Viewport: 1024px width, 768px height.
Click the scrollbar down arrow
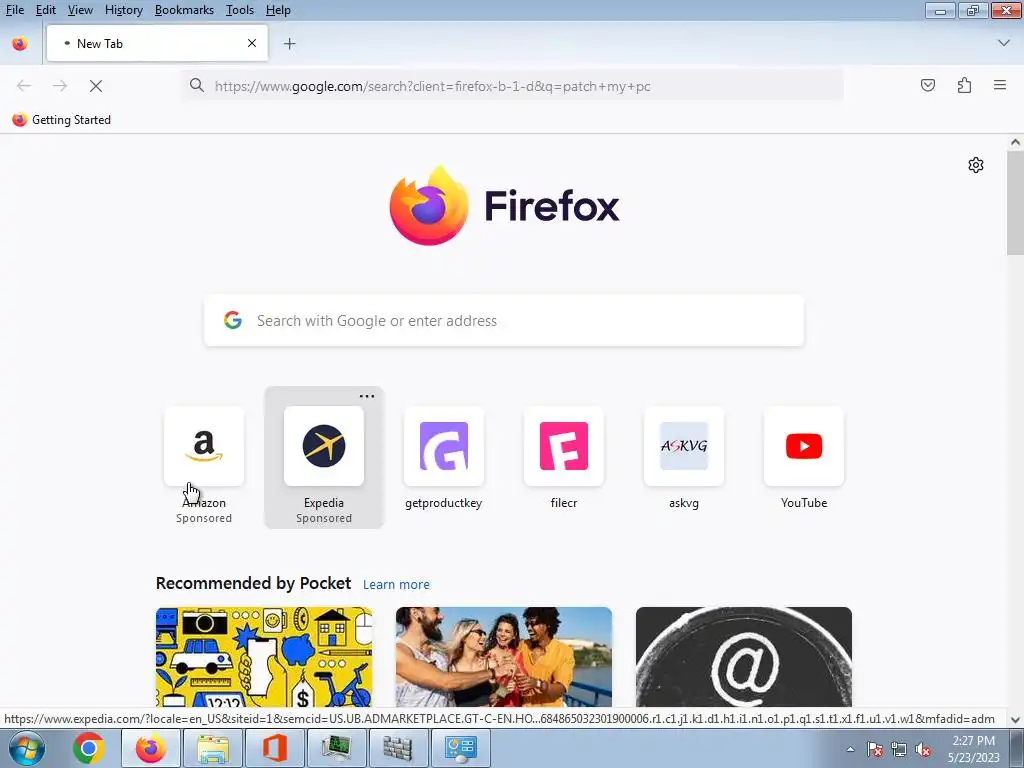[1015, 720]
